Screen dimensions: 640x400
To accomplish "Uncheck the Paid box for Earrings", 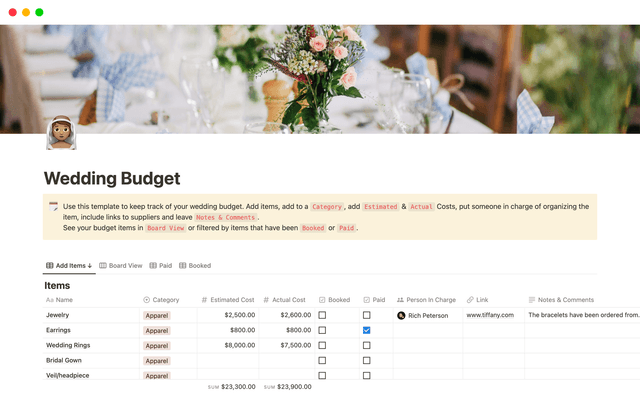I will pos(366,330).
